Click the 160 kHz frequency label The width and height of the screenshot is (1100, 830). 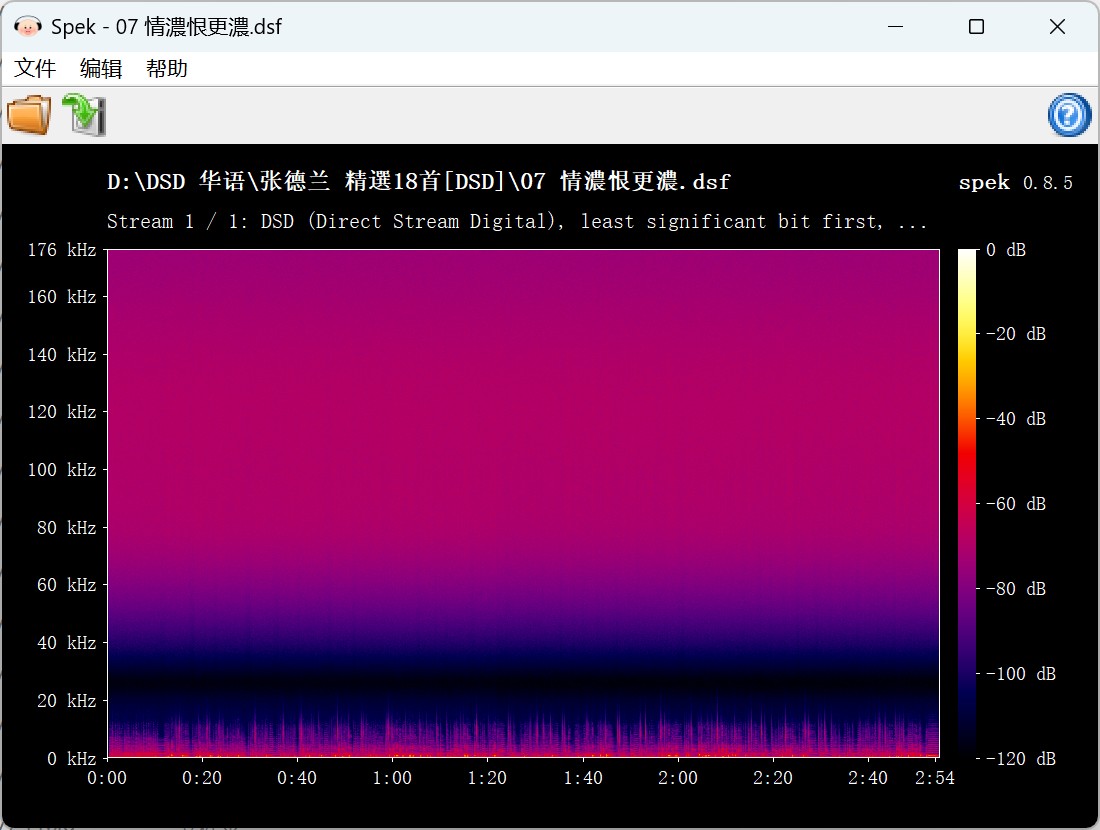point(62,297)
